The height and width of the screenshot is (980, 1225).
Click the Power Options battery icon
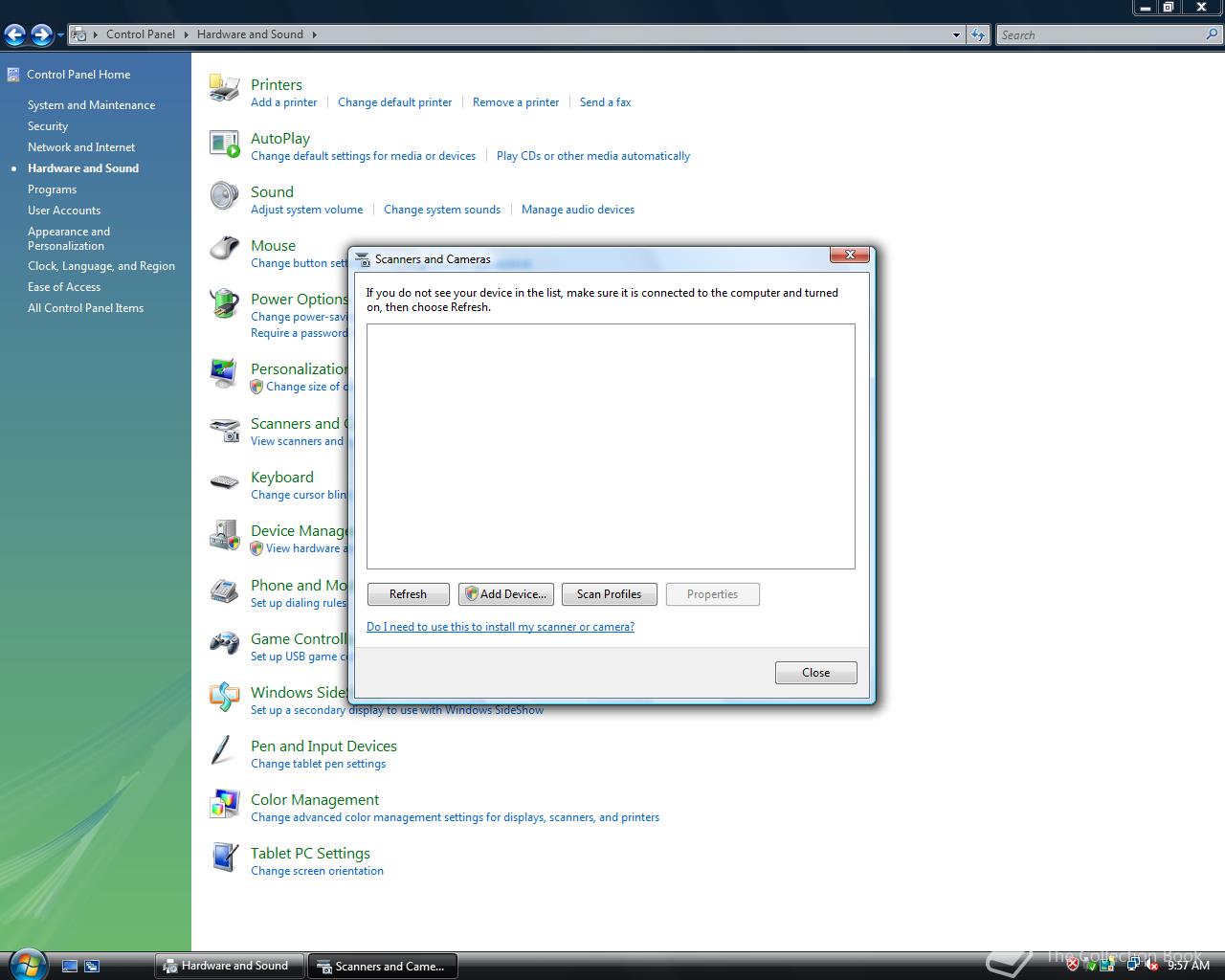(x=224, y=303)
